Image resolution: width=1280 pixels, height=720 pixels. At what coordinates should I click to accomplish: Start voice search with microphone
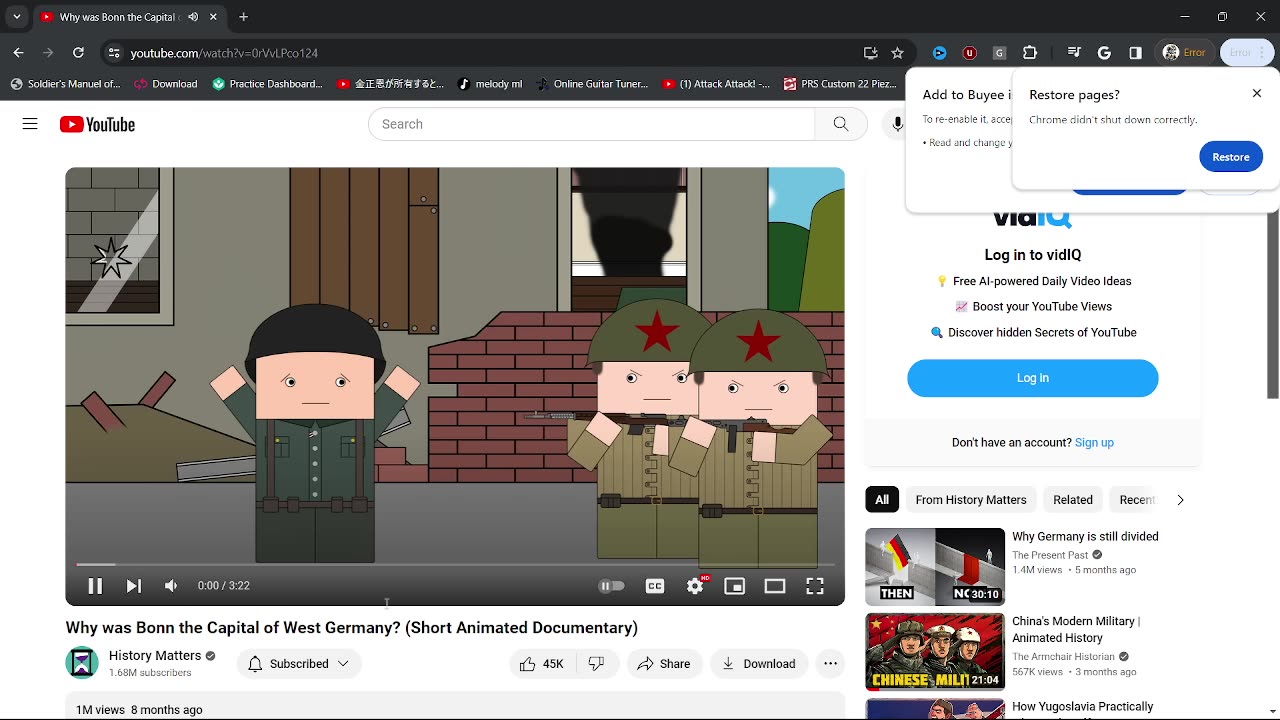point(897,124)
